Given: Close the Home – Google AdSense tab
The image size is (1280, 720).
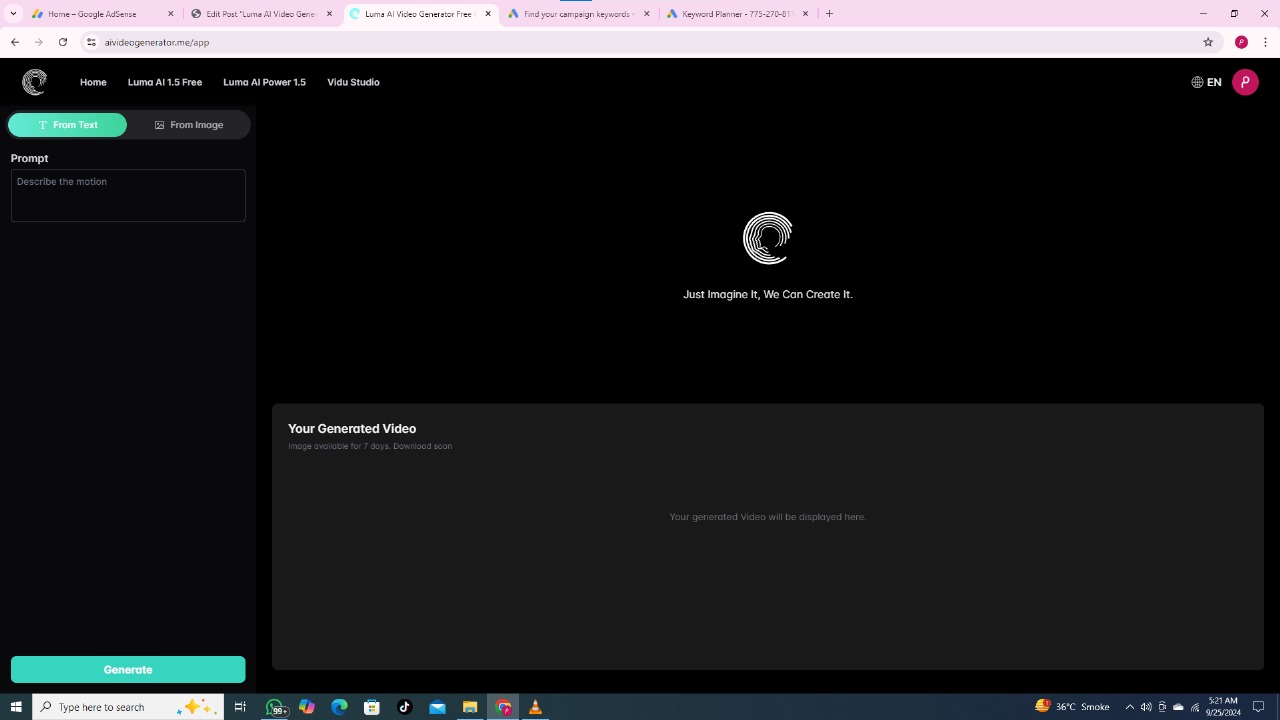Looking at the screenshot, I should pos(170,14).
